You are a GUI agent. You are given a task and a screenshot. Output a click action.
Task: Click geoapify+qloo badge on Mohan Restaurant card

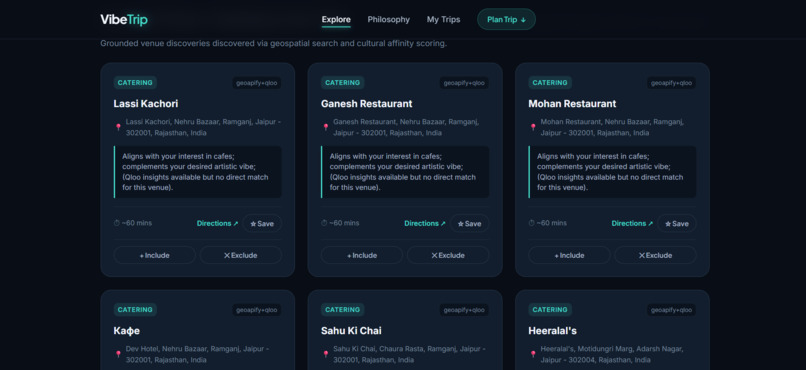point(671,83)
